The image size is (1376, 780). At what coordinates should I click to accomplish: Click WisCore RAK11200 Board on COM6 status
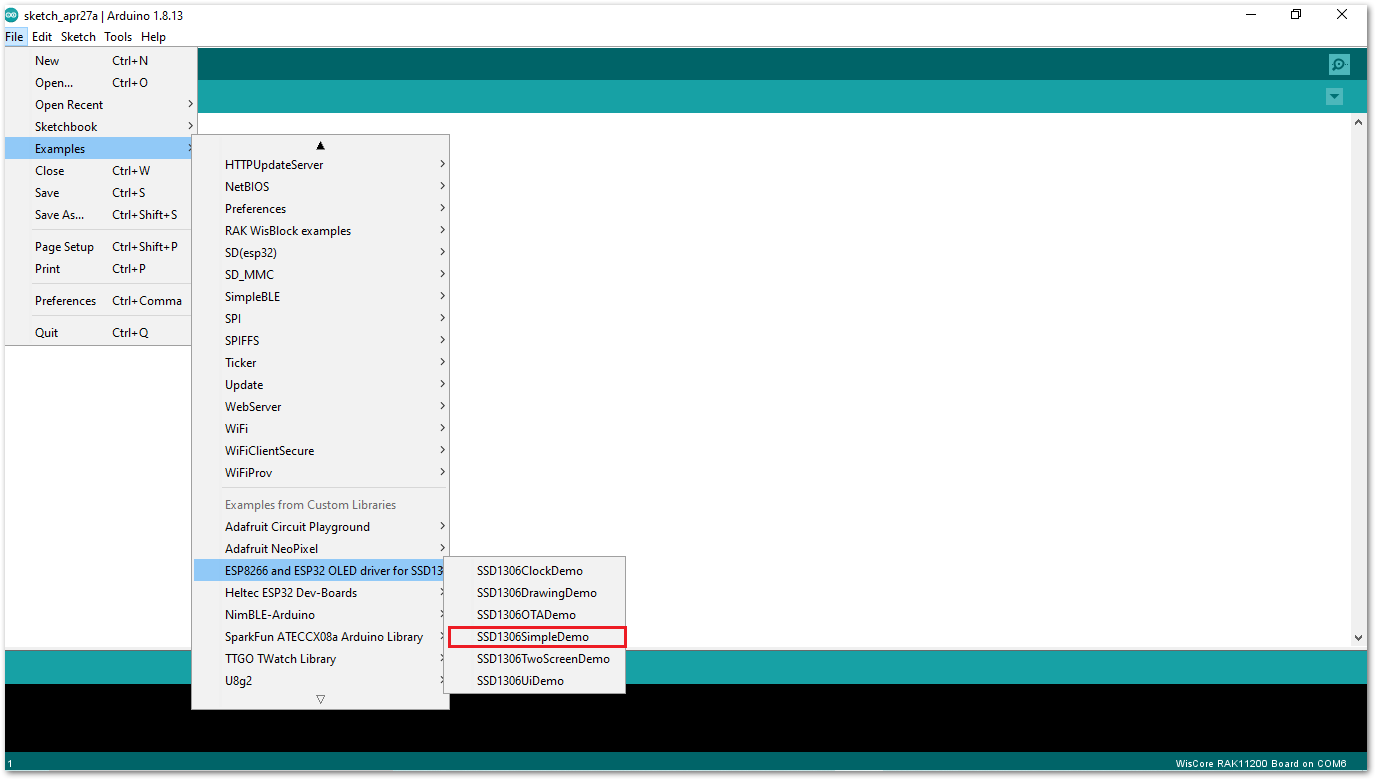pos(1260,764)
